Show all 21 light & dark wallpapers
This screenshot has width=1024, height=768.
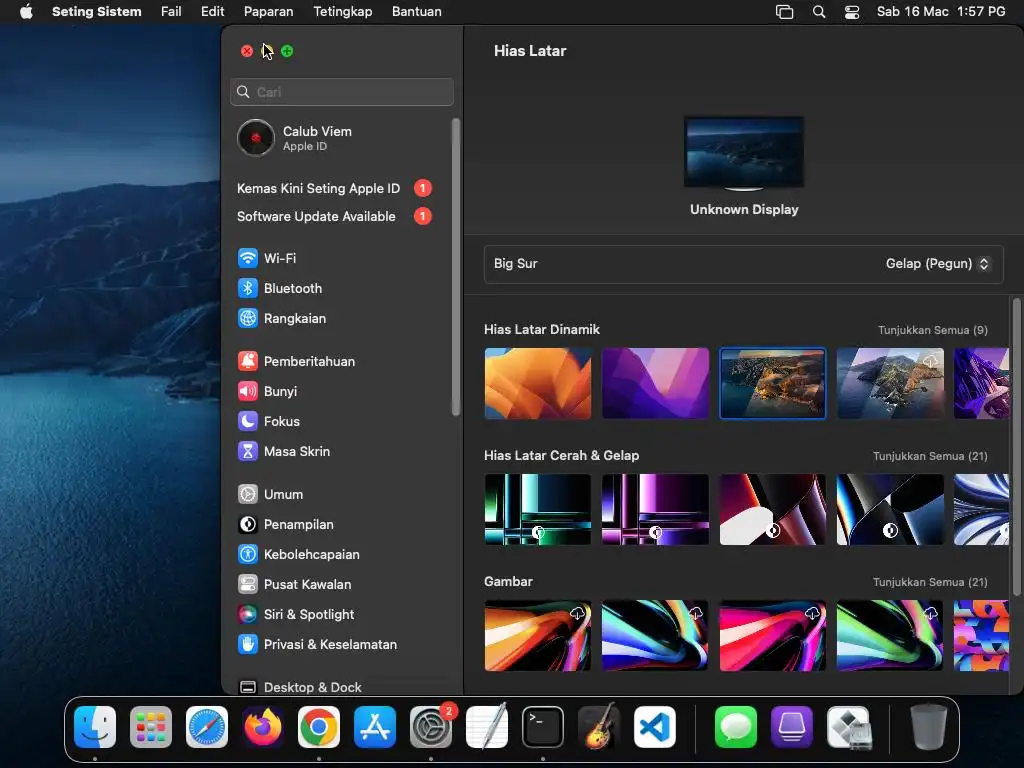(930, 456)
